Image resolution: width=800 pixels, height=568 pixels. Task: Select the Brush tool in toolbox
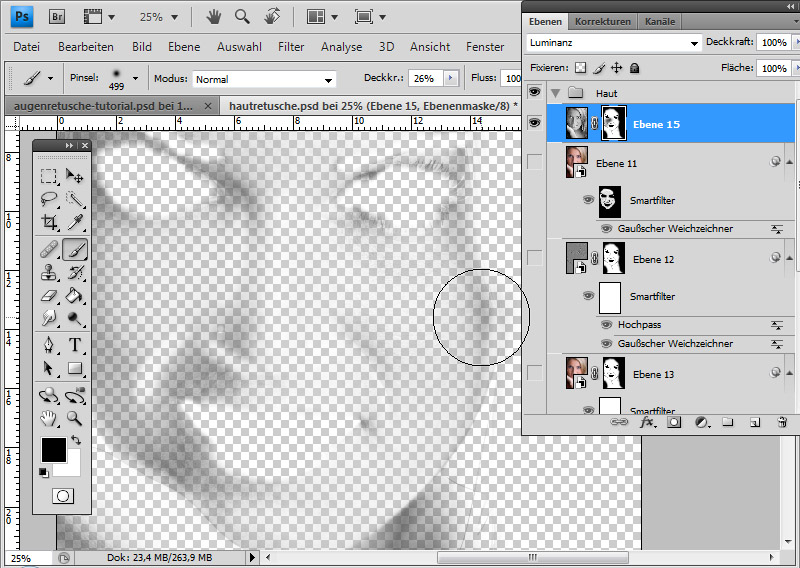click(75, 250)
